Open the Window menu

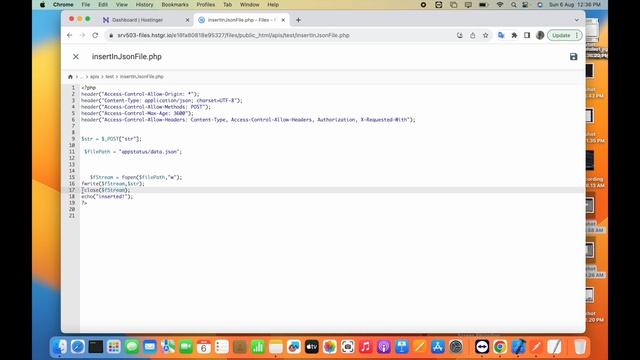(x=249, y=4)
